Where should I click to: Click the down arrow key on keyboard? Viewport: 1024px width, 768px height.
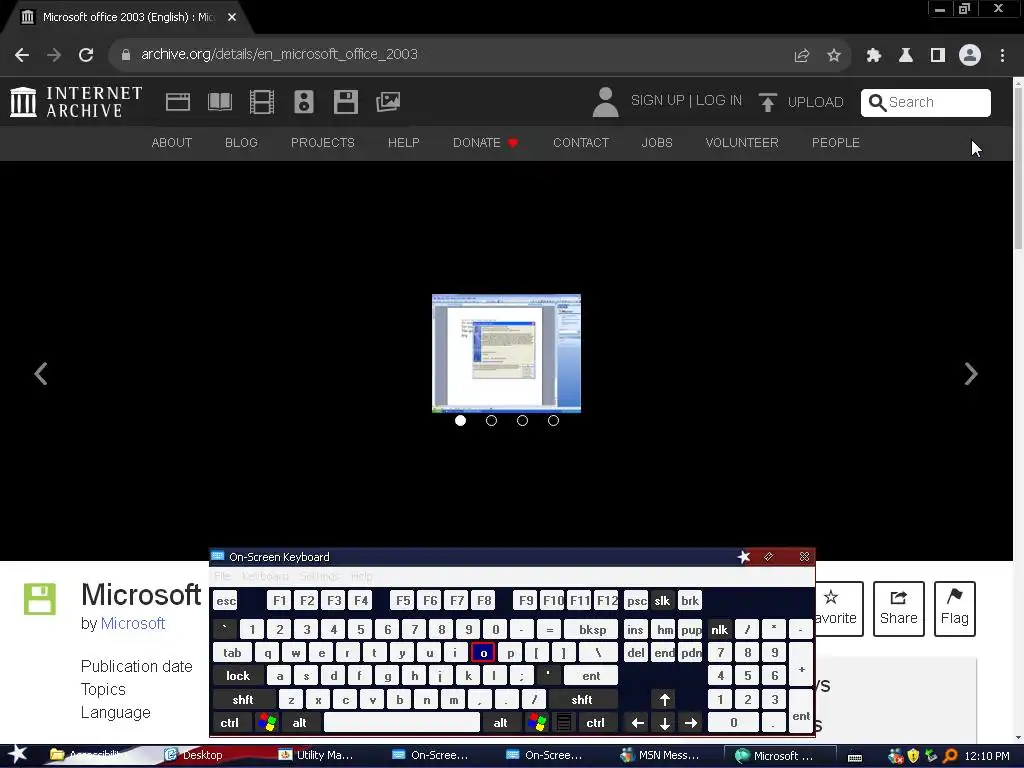point(664,722)
